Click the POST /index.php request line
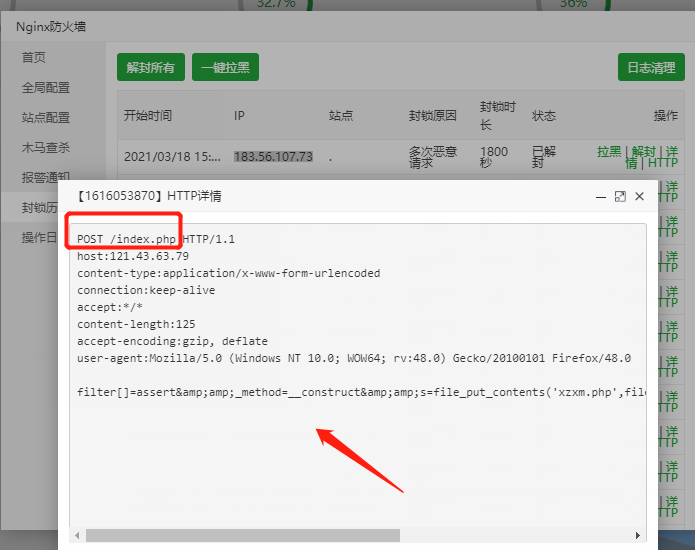 point(156,239)
